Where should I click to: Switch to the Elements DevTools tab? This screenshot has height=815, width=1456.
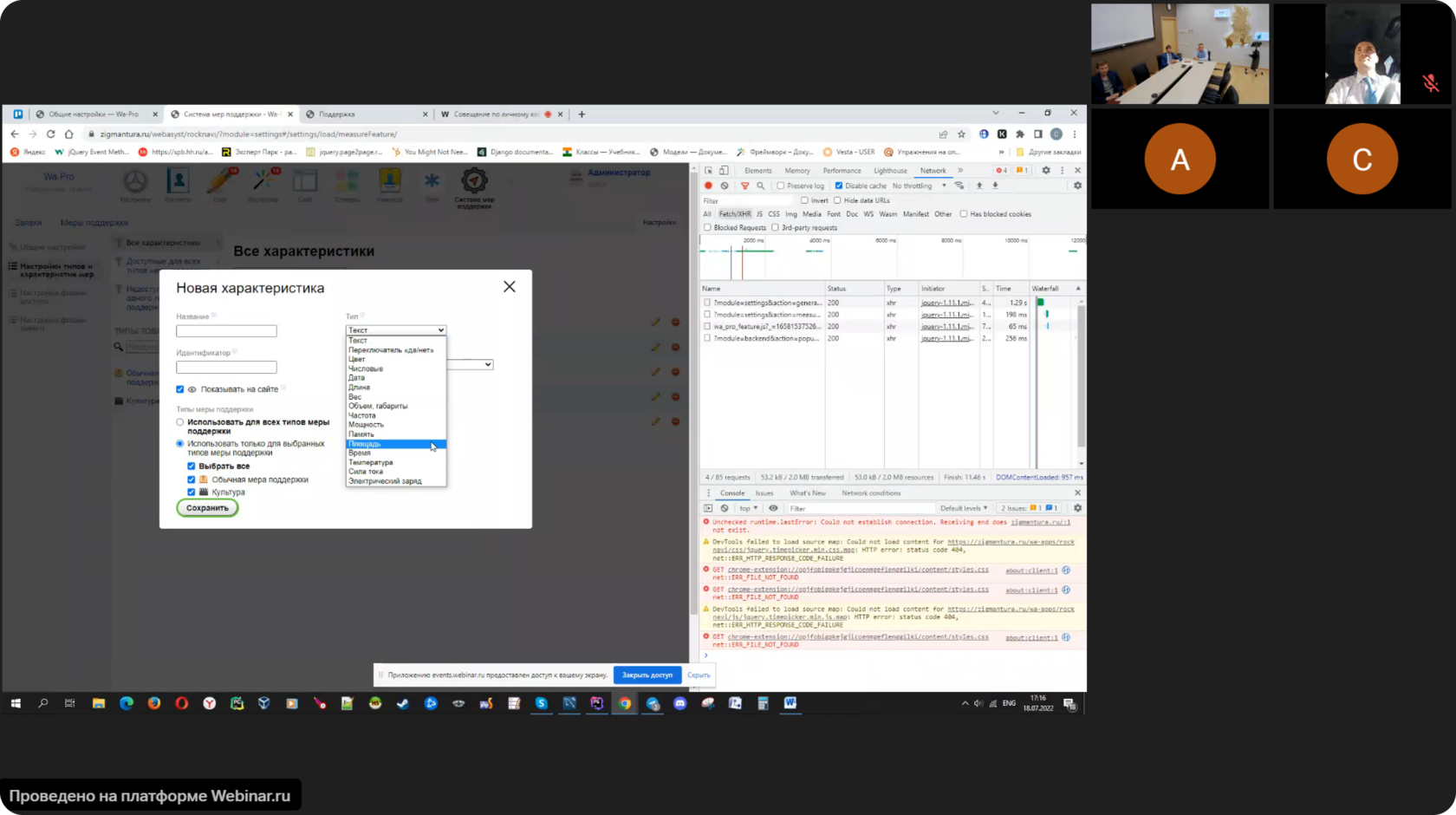coord(757,171)
